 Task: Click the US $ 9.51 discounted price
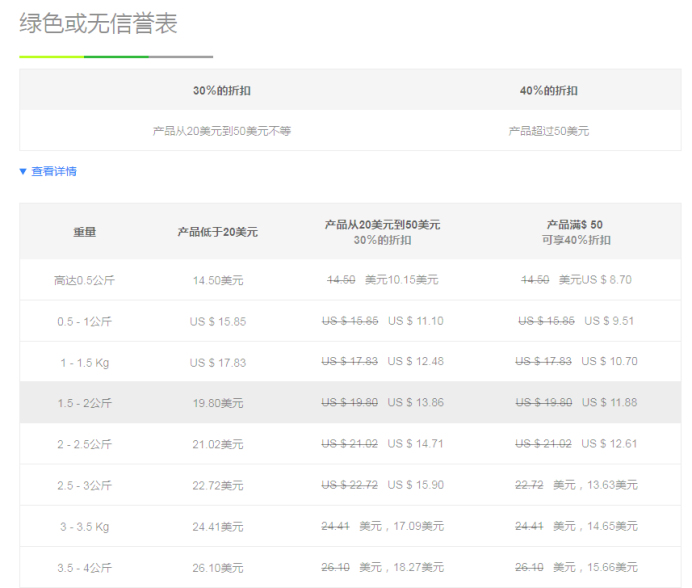coord(609,321)
